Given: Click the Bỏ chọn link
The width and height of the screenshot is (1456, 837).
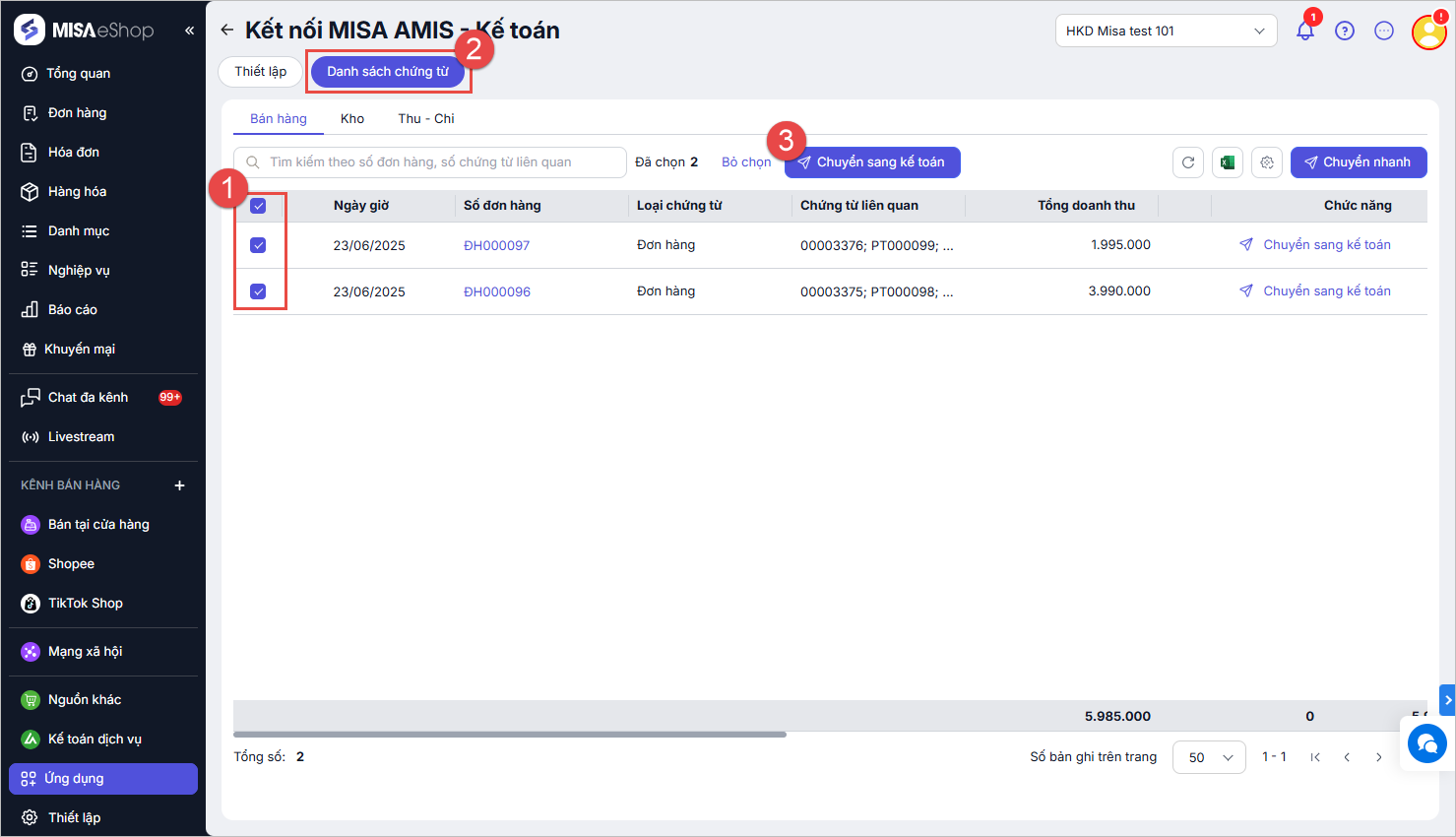Looking at the screenshot, I should [x=745, y=162].
